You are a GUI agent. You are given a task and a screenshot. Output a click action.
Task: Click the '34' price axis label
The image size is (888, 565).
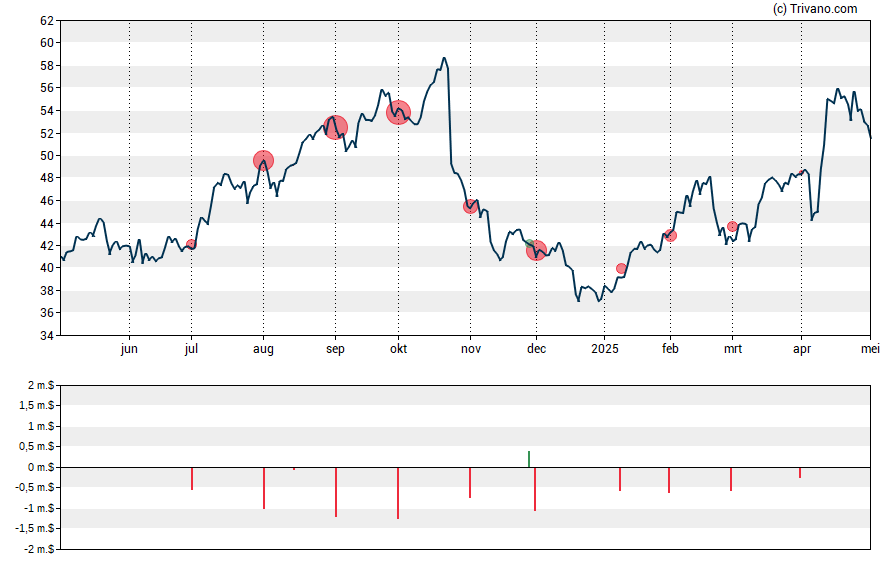pos(47,336)
